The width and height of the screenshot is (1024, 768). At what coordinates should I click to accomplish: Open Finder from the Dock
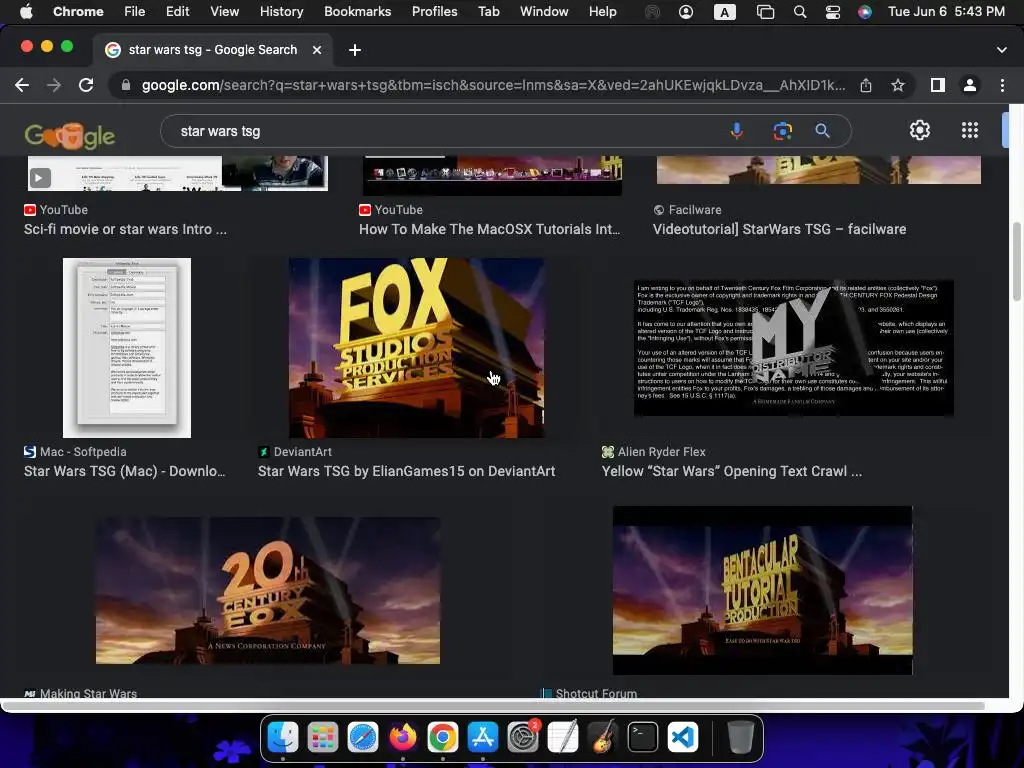[x=283, y=737]
